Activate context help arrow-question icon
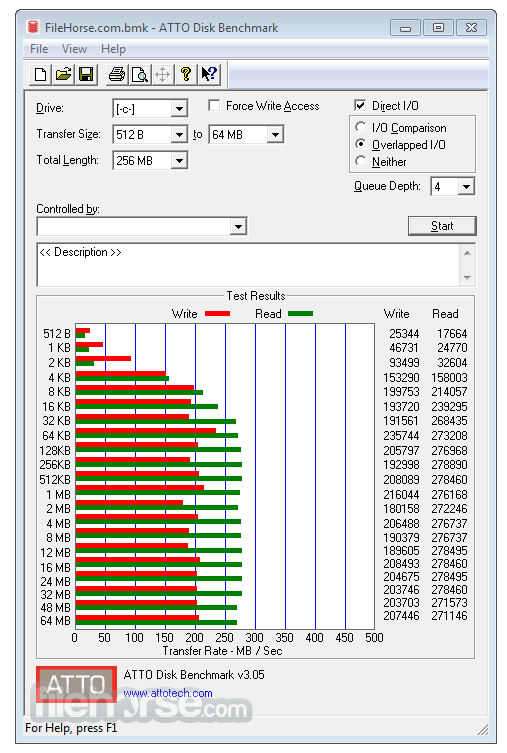 pyautogui.click(x=209, y=74)
